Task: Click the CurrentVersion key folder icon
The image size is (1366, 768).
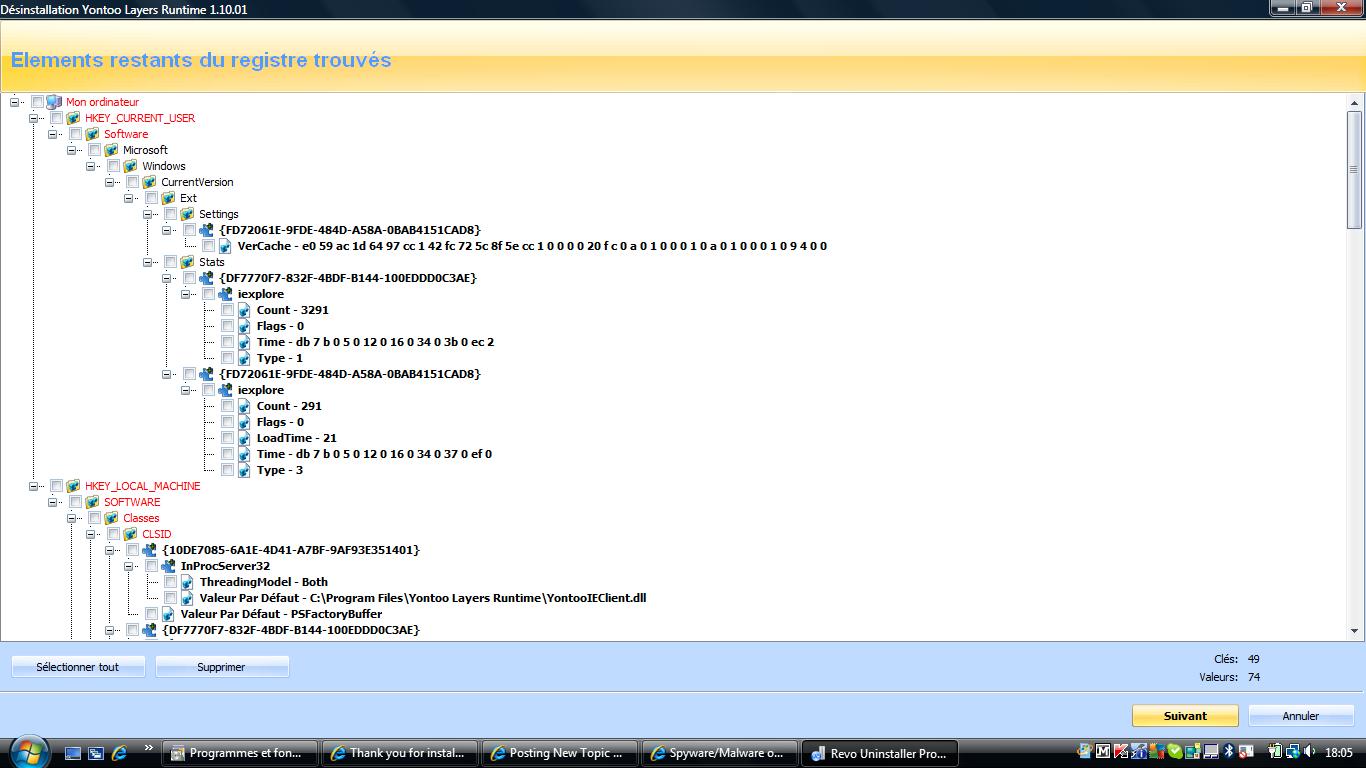Action: [x=149, y=182]
